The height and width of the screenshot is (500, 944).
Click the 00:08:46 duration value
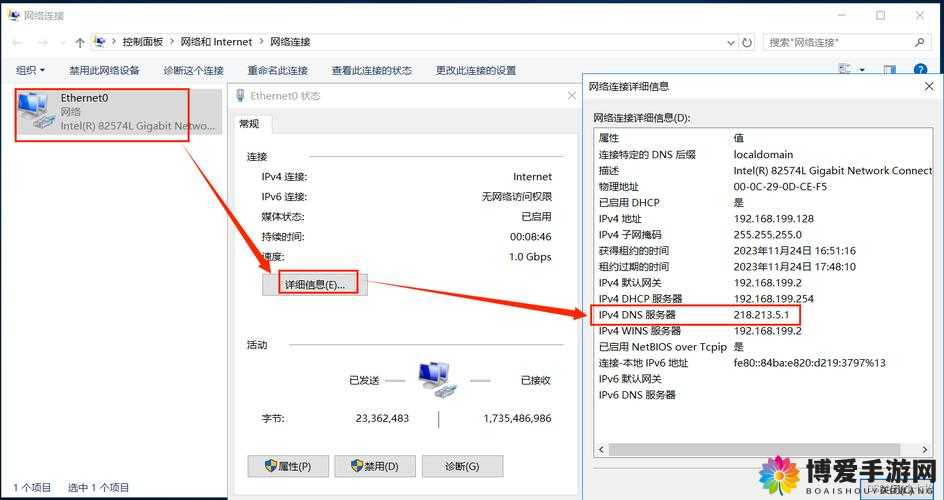(530, 237)
